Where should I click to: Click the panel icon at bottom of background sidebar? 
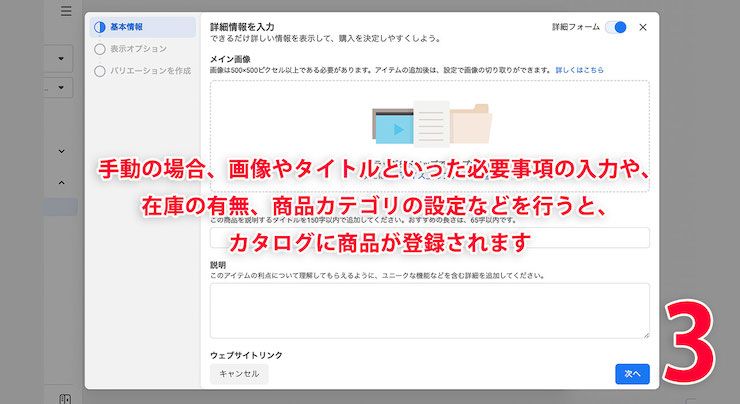point(65,399)
